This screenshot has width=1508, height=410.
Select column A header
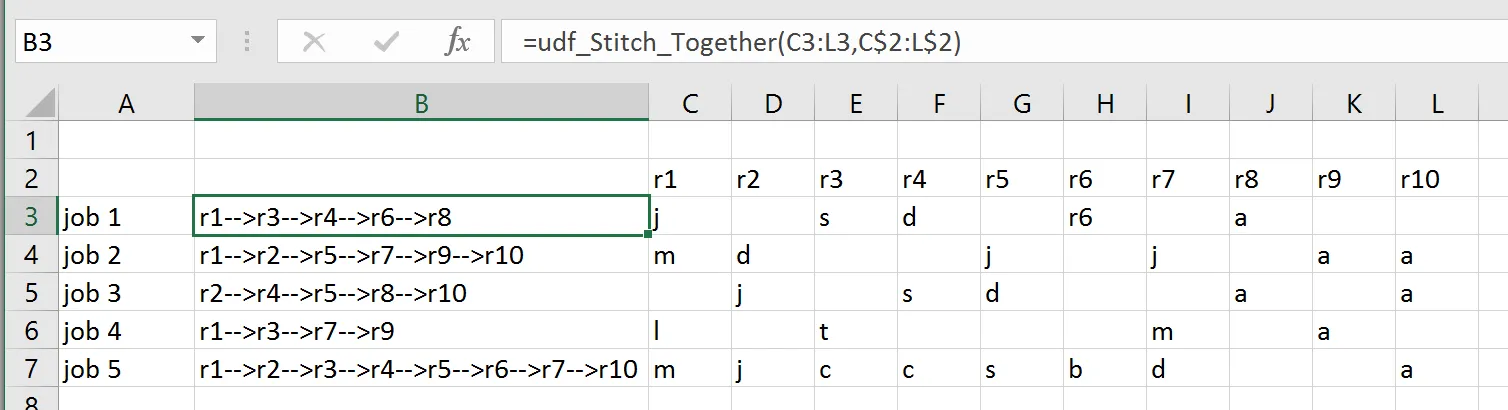(x=126, y=103)
